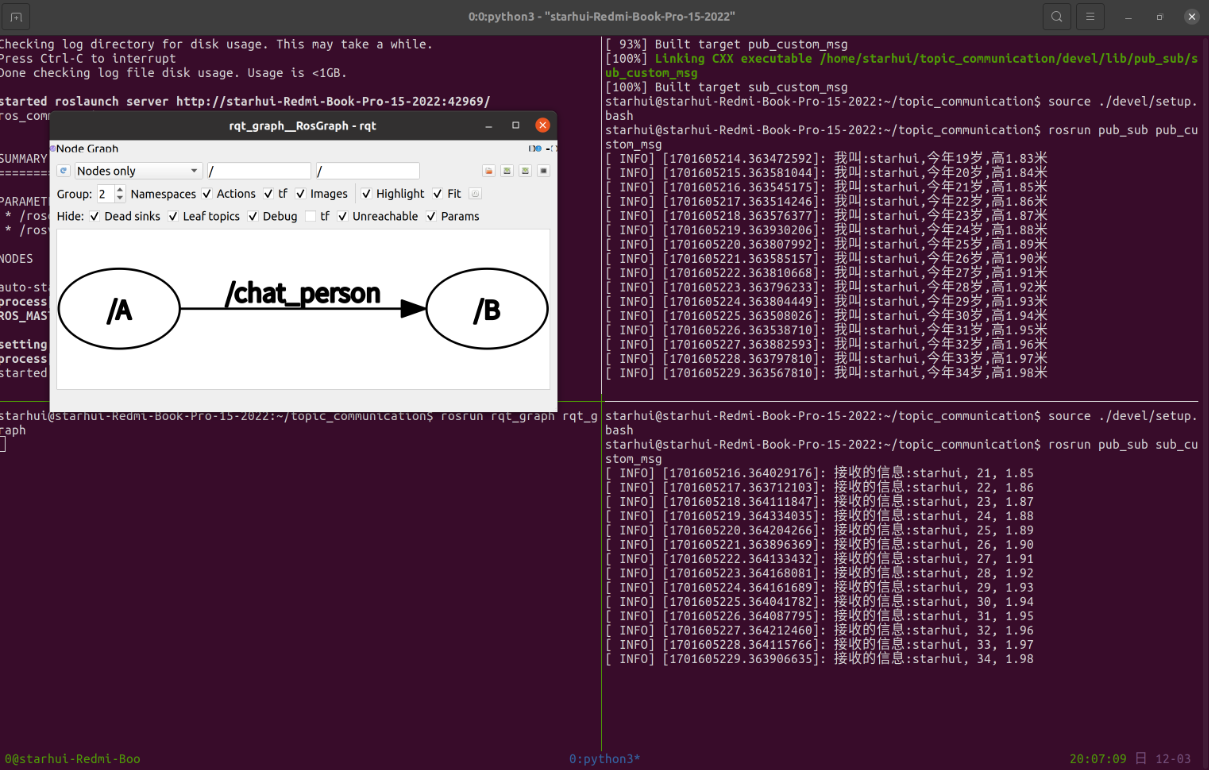Minimize the terminal window
The image size is (1209, 770).
tap(1128, 17)
